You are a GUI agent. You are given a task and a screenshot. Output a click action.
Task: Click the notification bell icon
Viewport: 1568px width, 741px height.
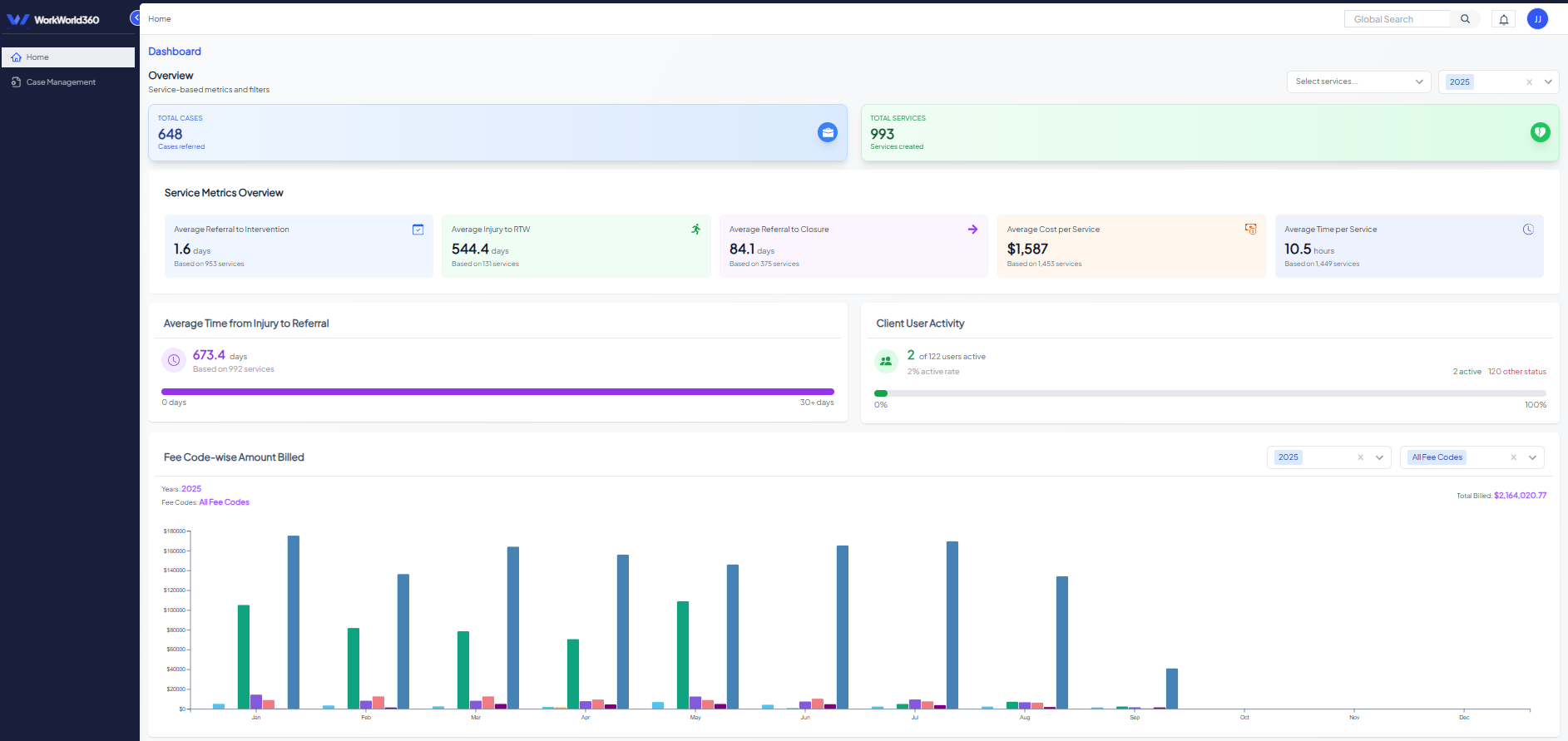1503,19
